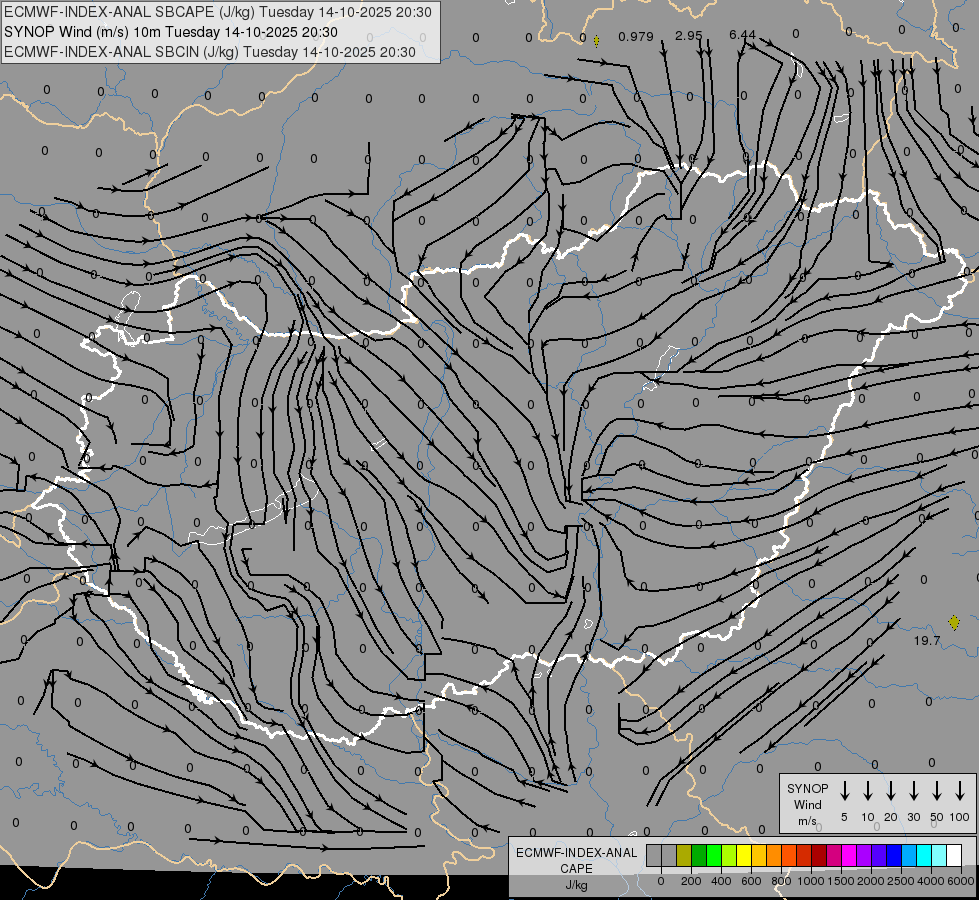Select the amber CAPE legend swatch
This screenshot has height=900, width=979.
tap(759, 855)
